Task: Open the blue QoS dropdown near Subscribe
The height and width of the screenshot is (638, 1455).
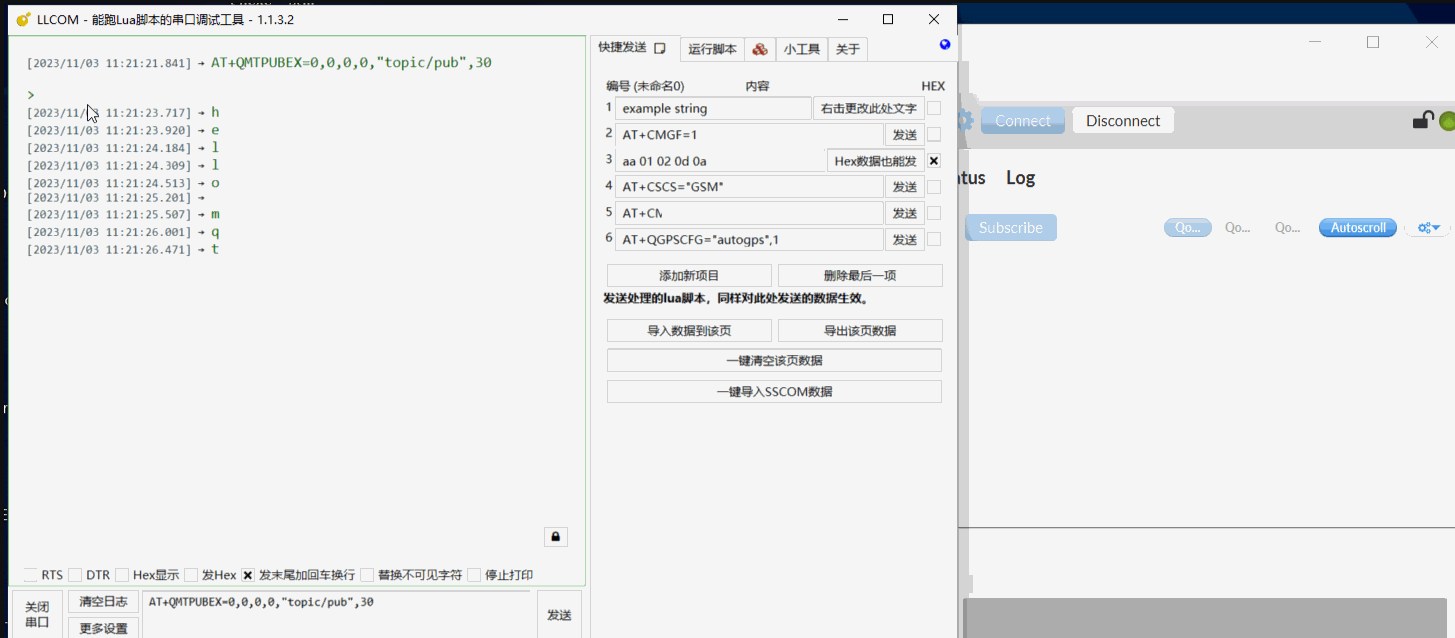Action: 1187,227
